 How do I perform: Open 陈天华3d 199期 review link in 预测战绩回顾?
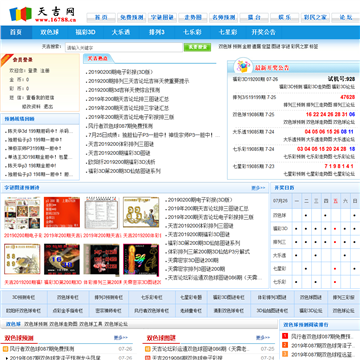[40, 131]
